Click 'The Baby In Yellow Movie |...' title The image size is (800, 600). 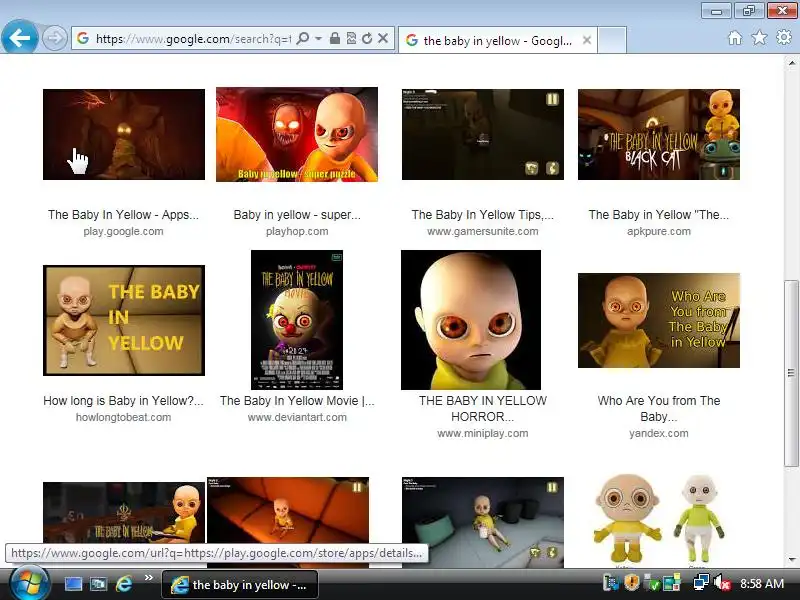[x=297, y=401]
